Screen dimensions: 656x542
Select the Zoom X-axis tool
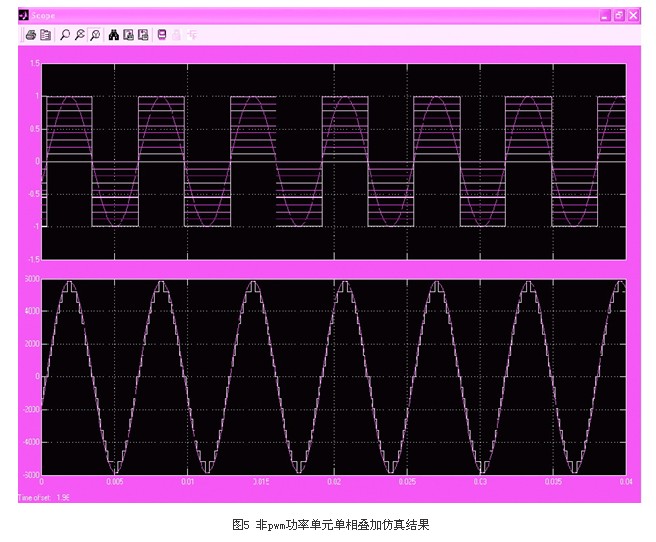coord(79,35)
